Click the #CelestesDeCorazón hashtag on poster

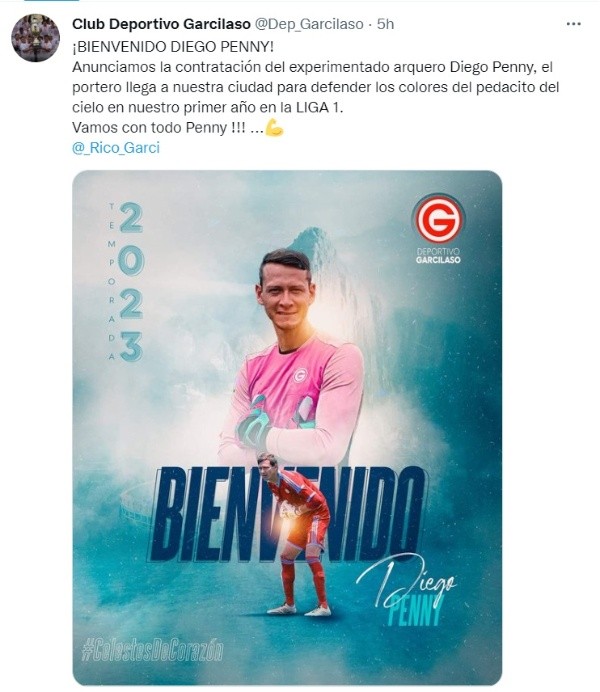pos(153,650)
